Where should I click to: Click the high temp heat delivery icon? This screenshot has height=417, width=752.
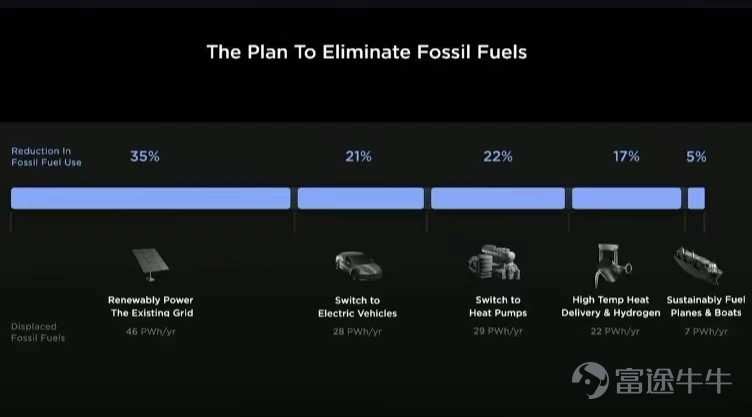pyautogui.click(x=613, y=265)
